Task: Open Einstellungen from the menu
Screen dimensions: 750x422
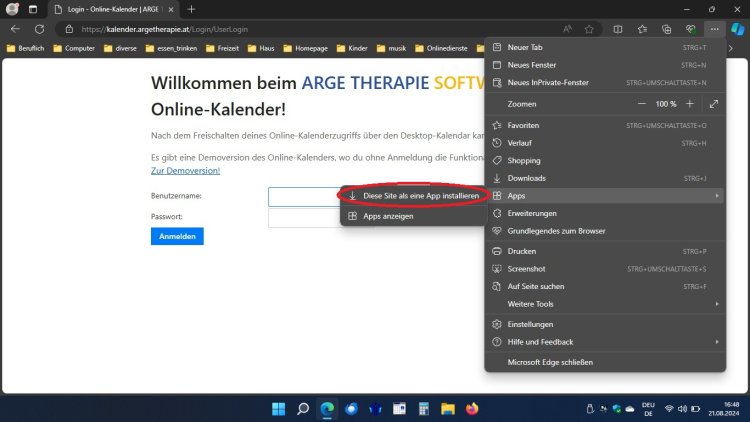Action: 605,324
